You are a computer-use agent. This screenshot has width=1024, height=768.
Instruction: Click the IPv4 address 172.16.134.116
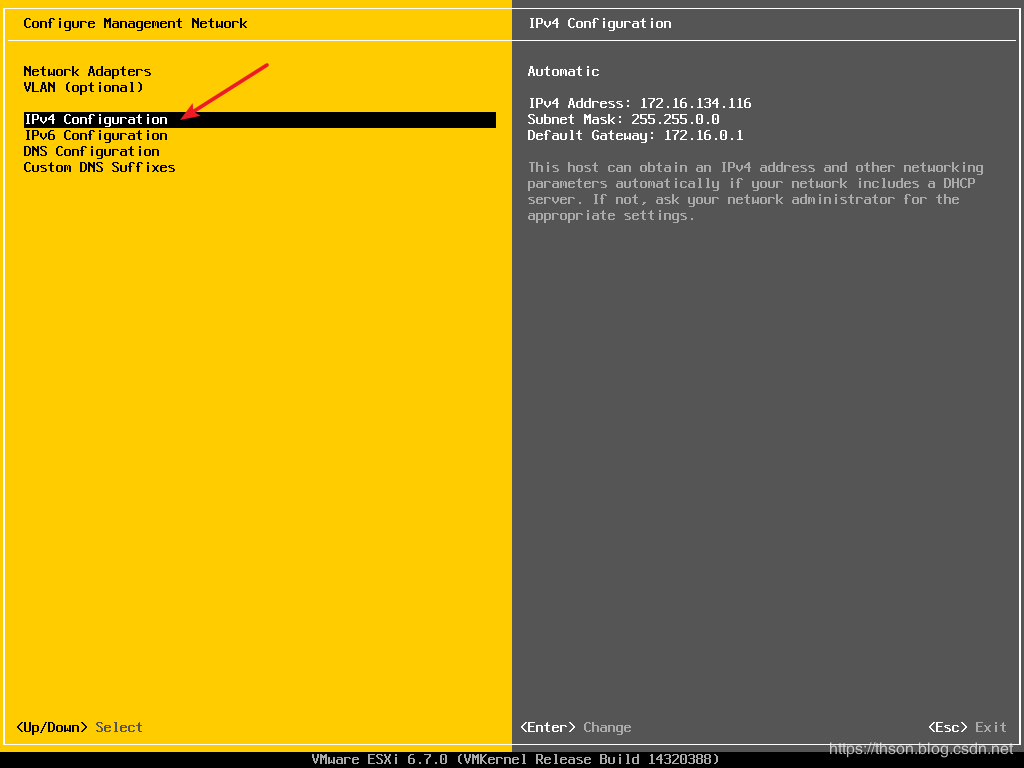(x=695, y=103)
